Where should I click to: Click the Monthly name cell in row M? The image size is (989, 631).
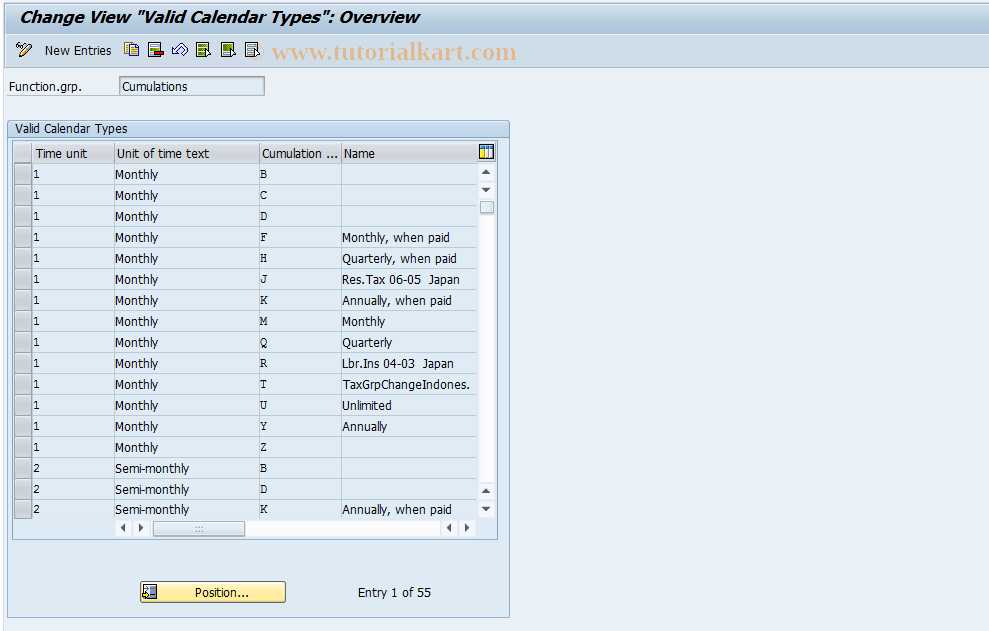point(409,321)
